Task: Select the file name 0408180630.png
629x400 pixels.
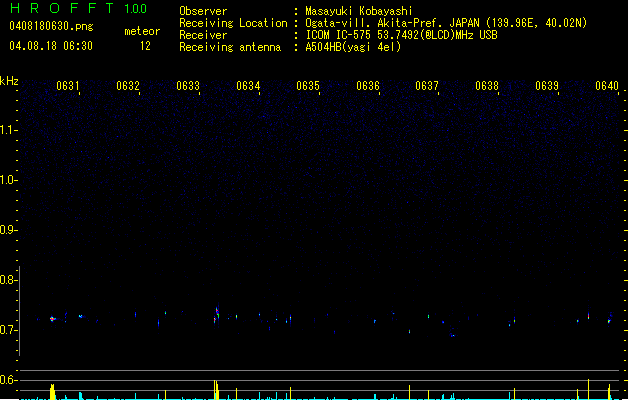Action: click(x=51, y=26)
